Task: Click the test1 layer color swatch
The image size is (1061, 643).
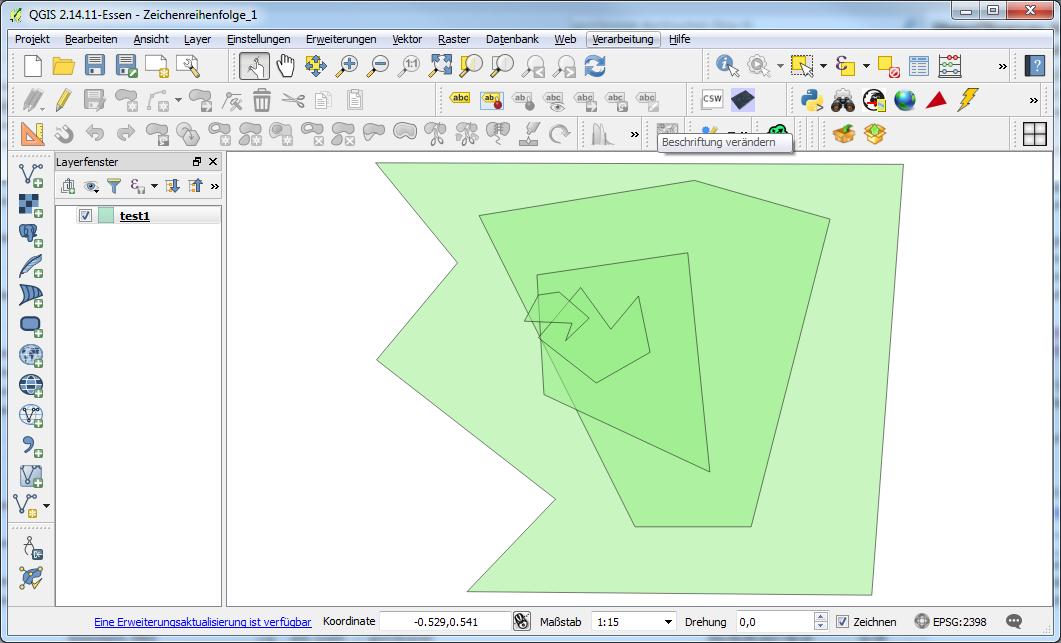Action: (106, 216)
